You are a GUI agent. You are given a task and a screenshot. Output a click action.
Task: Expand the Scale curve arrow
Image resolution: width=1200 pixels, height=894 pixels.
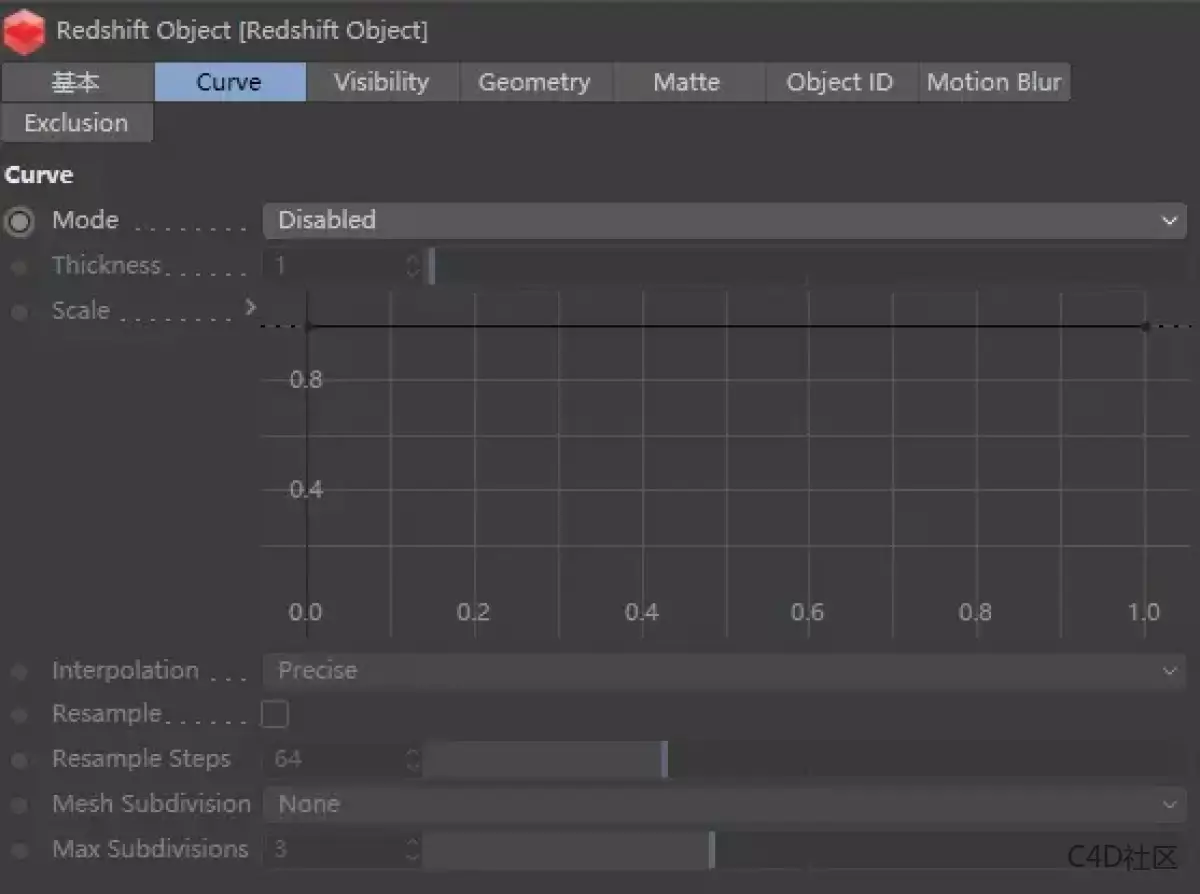coord(250,308)
